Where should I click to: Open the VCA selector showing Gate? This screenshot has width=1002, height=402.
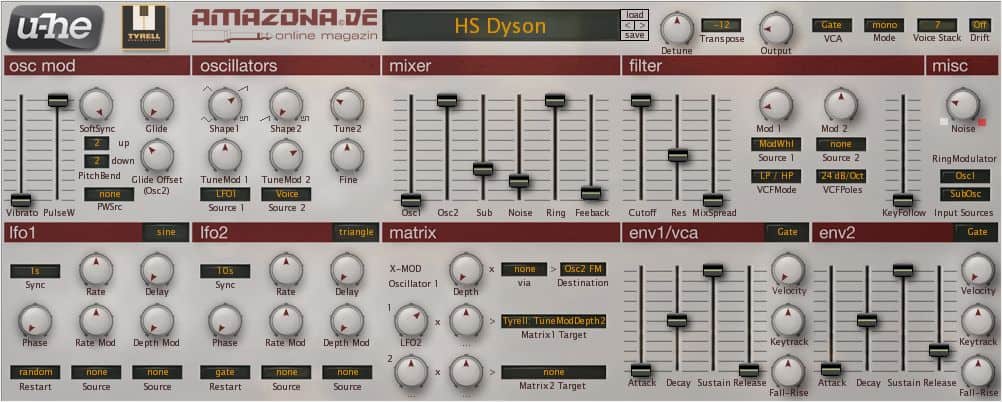click(x=831, y=25)
